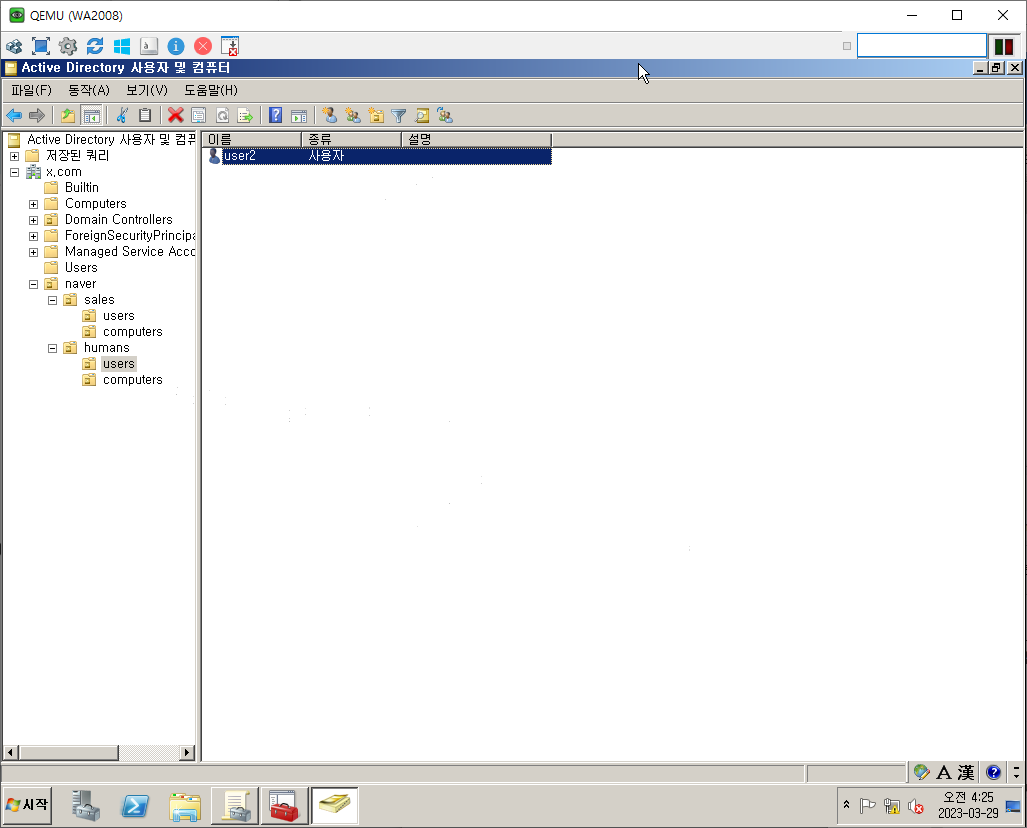Click the Filter funnel icon
Viewport: 1027px width, 828px height.
tap(398, 116)
